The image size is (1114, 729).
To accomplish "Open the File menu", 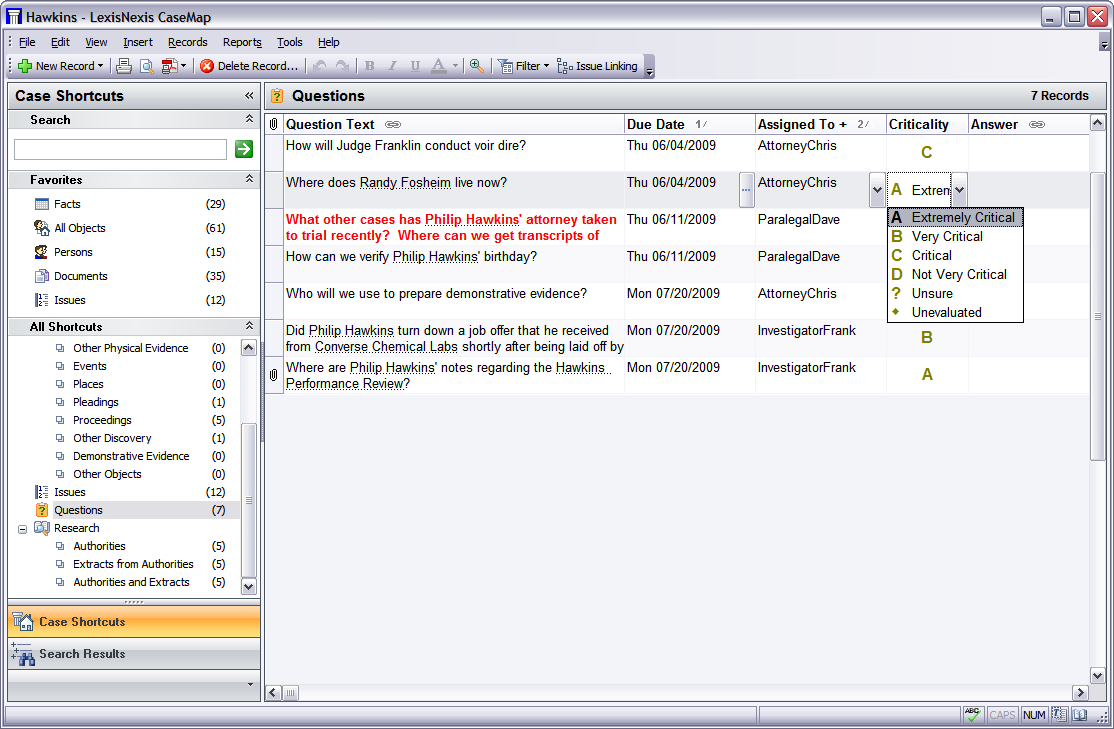I will [x=27, y=43].
